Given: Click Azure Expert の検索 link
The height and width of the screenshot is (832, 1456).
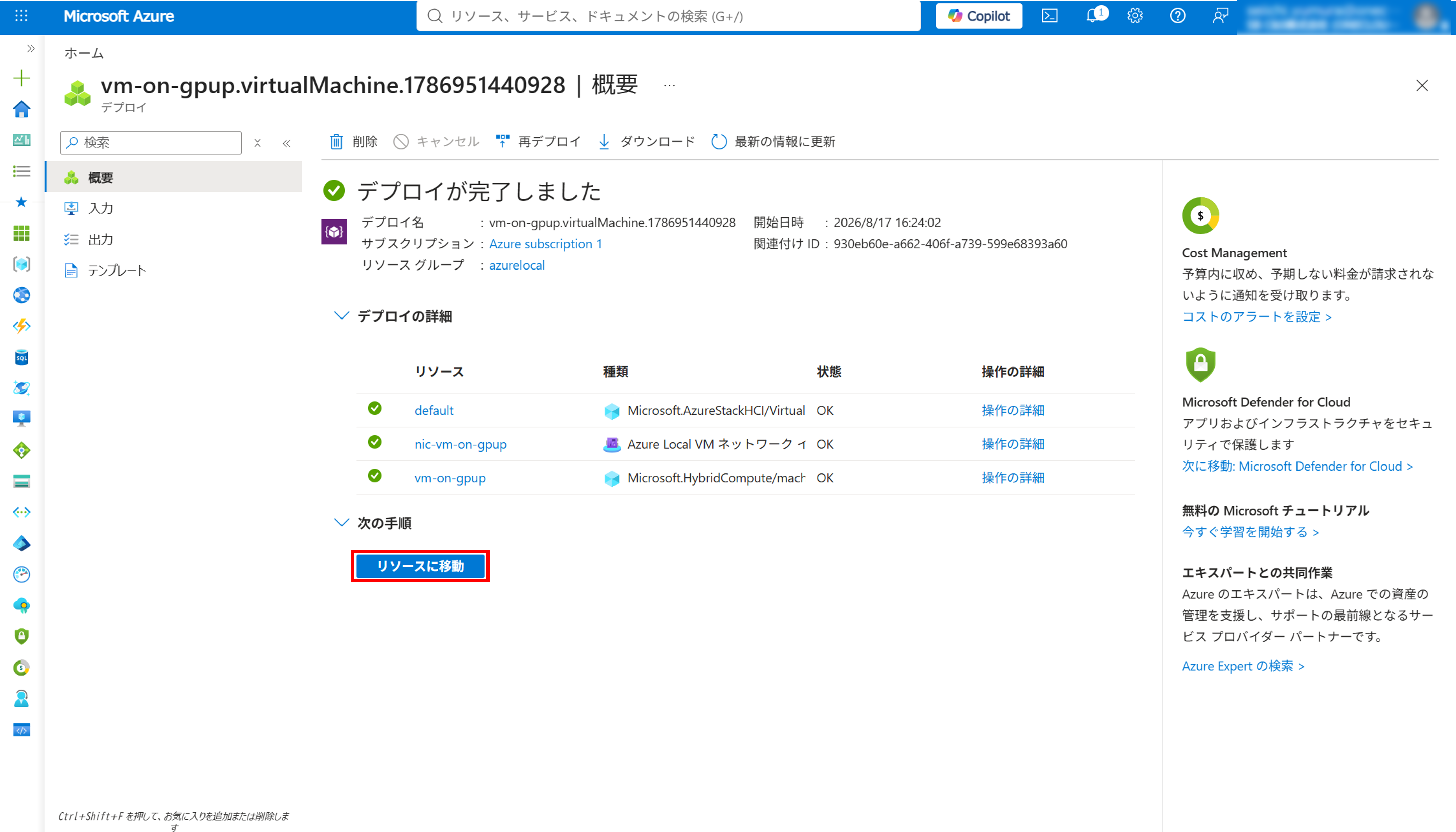Looking at the screenshot, I should (1243, 666).
